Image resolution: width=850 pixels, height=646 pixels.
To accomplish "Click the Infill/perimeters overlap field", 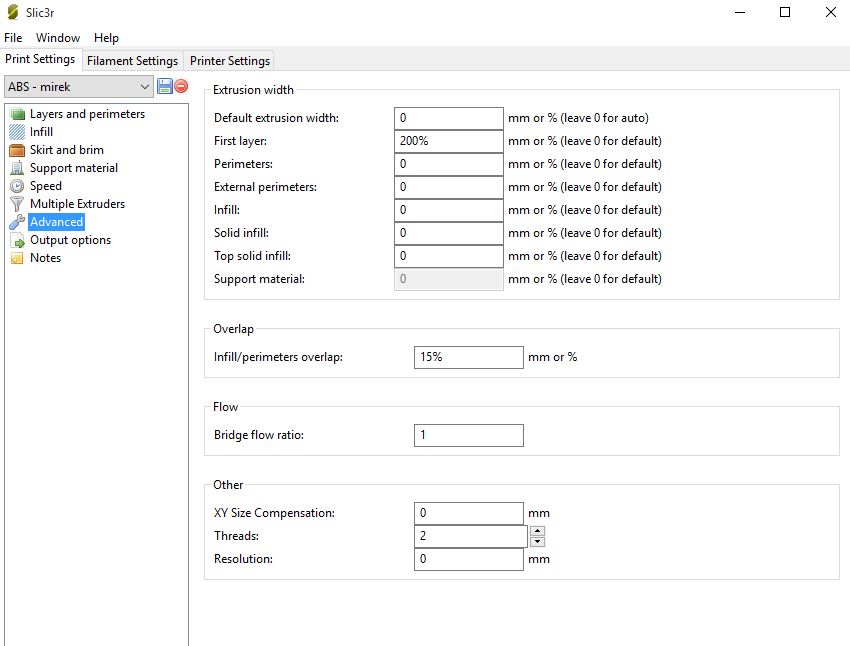I will tap(468, 357).
